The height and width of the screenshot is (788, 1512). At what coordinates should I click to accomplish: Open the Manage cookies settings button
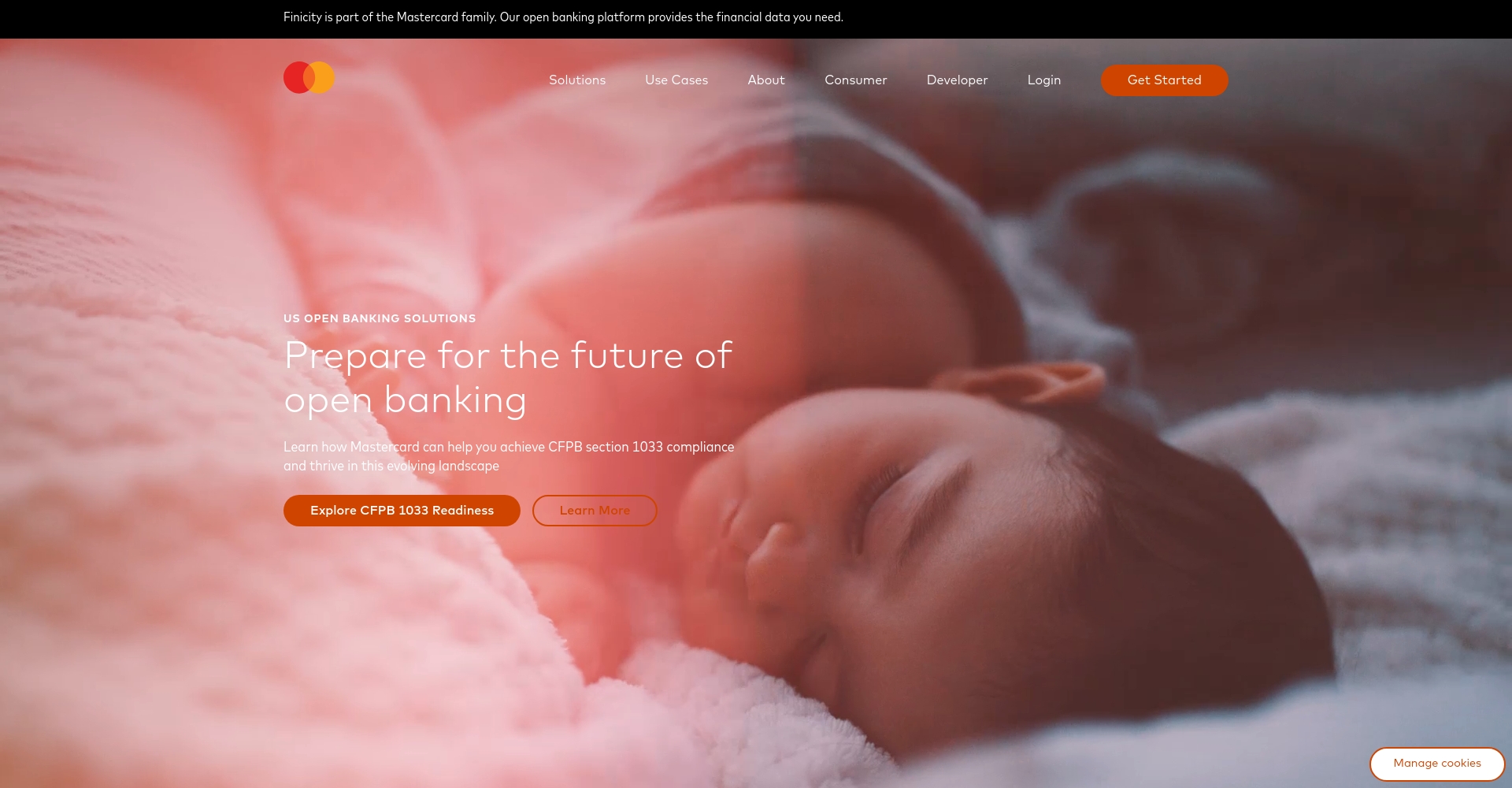point(1437,764)
